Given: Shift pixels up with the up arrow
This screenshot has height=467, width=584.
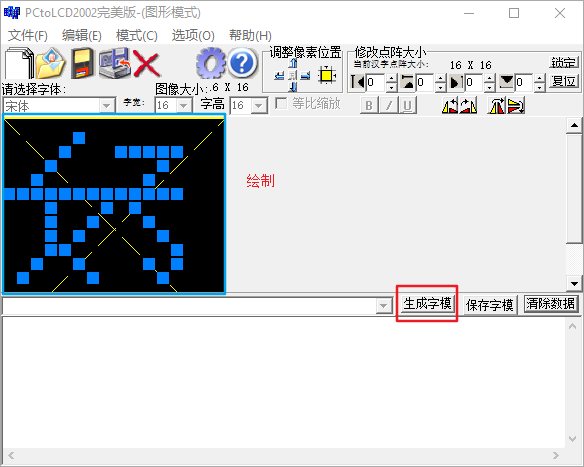Looking at the screenshot, I should tap(293, 63).
